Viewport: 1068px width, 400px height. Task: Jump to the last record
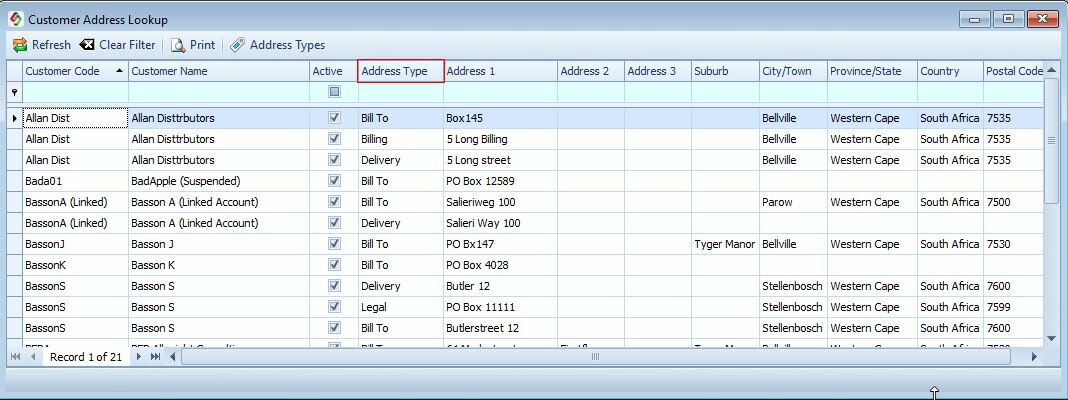coord(155,357)
